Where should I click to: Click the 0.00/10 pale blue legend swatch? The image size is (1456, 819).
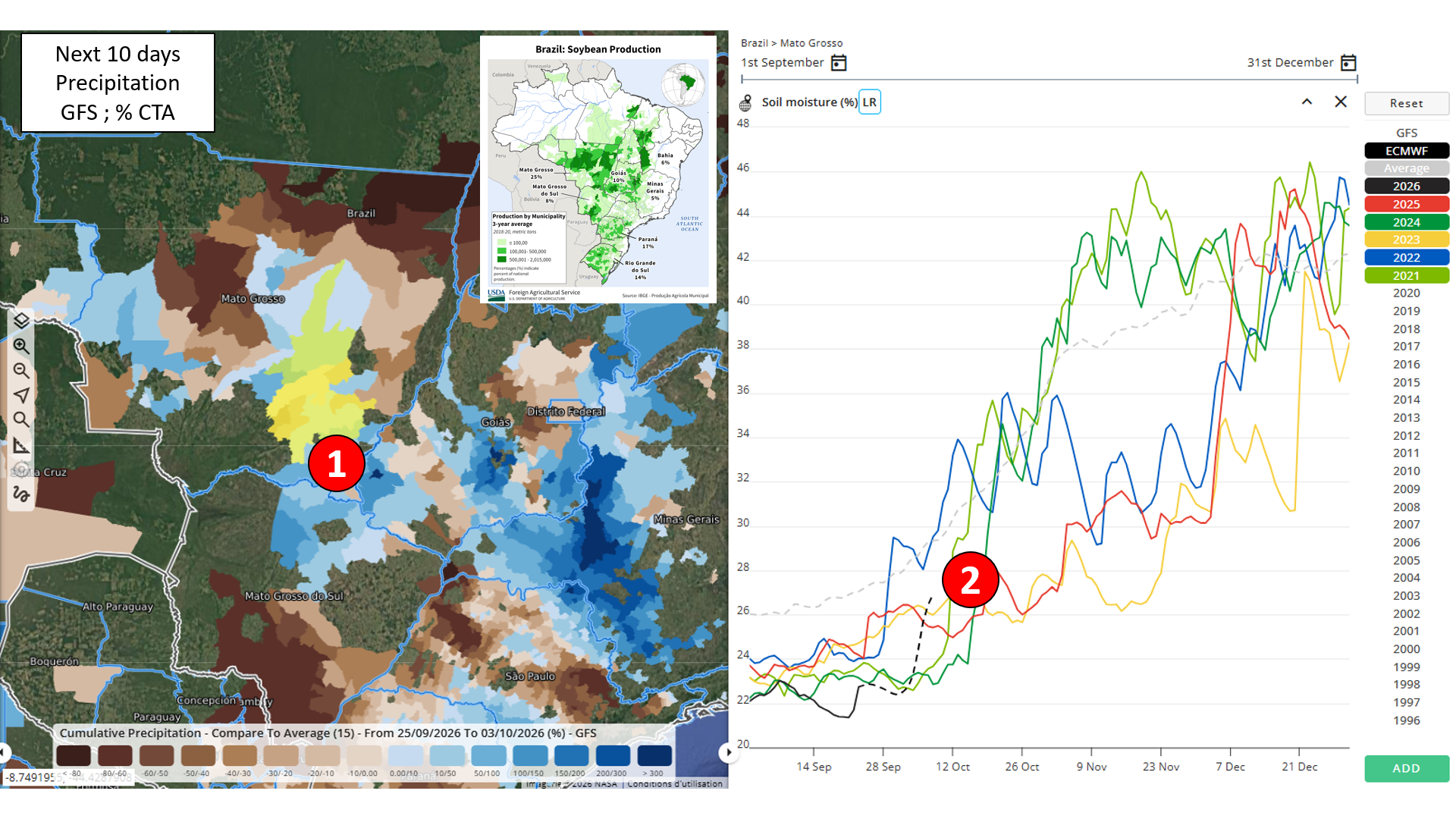[x=405, y=755]
